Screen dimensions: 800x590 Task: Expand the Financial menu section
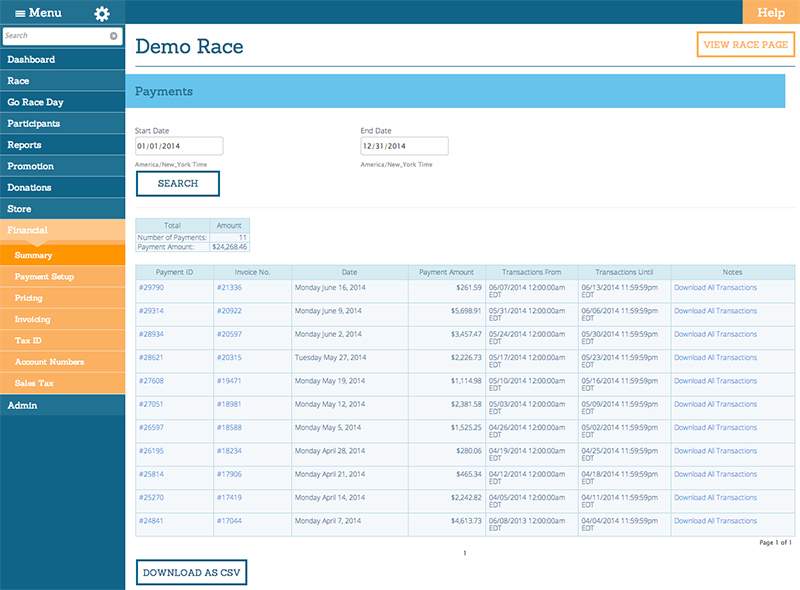coord(62,230)
